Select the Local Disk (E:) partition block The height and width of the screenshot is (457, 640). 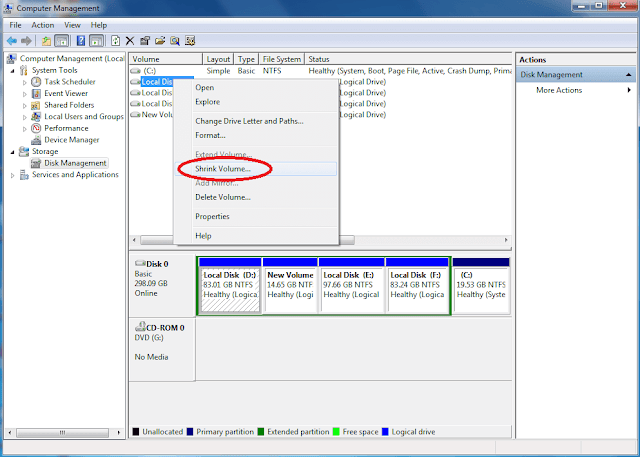[351, 286]
